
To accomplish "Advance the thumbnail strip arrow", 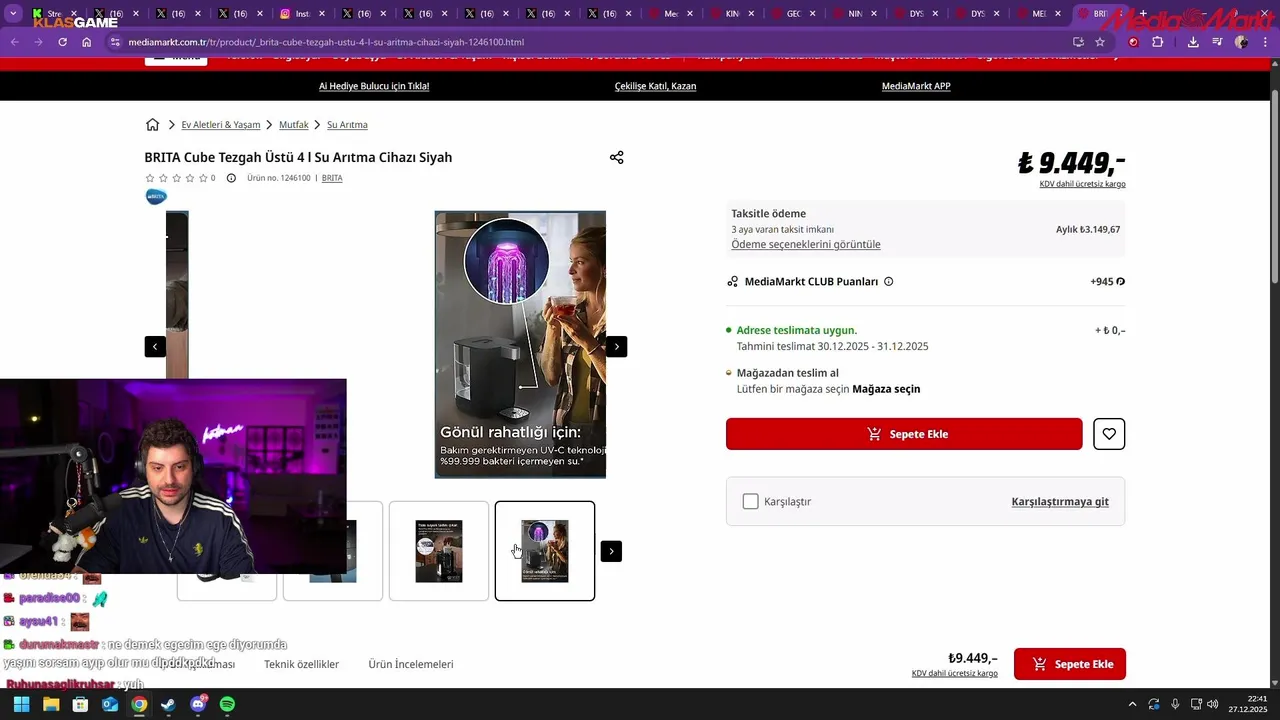I will (611, 551).
